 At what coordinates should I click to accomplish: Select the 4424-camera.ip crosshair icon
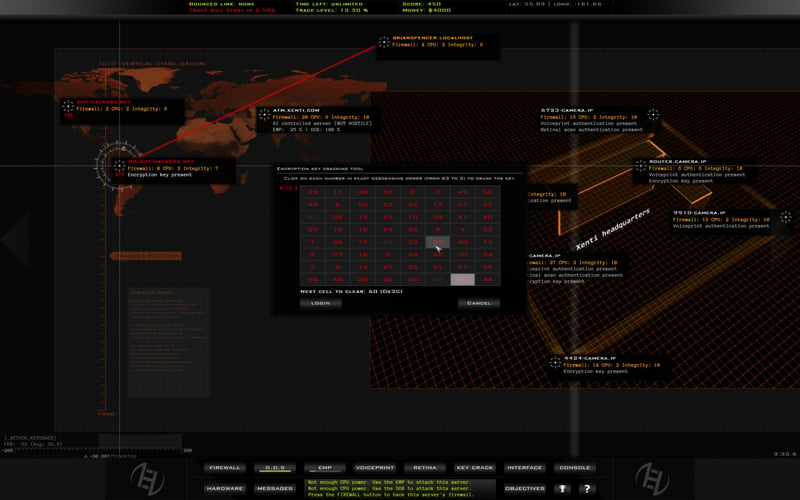pyautogui.click(x=555, y=362)
